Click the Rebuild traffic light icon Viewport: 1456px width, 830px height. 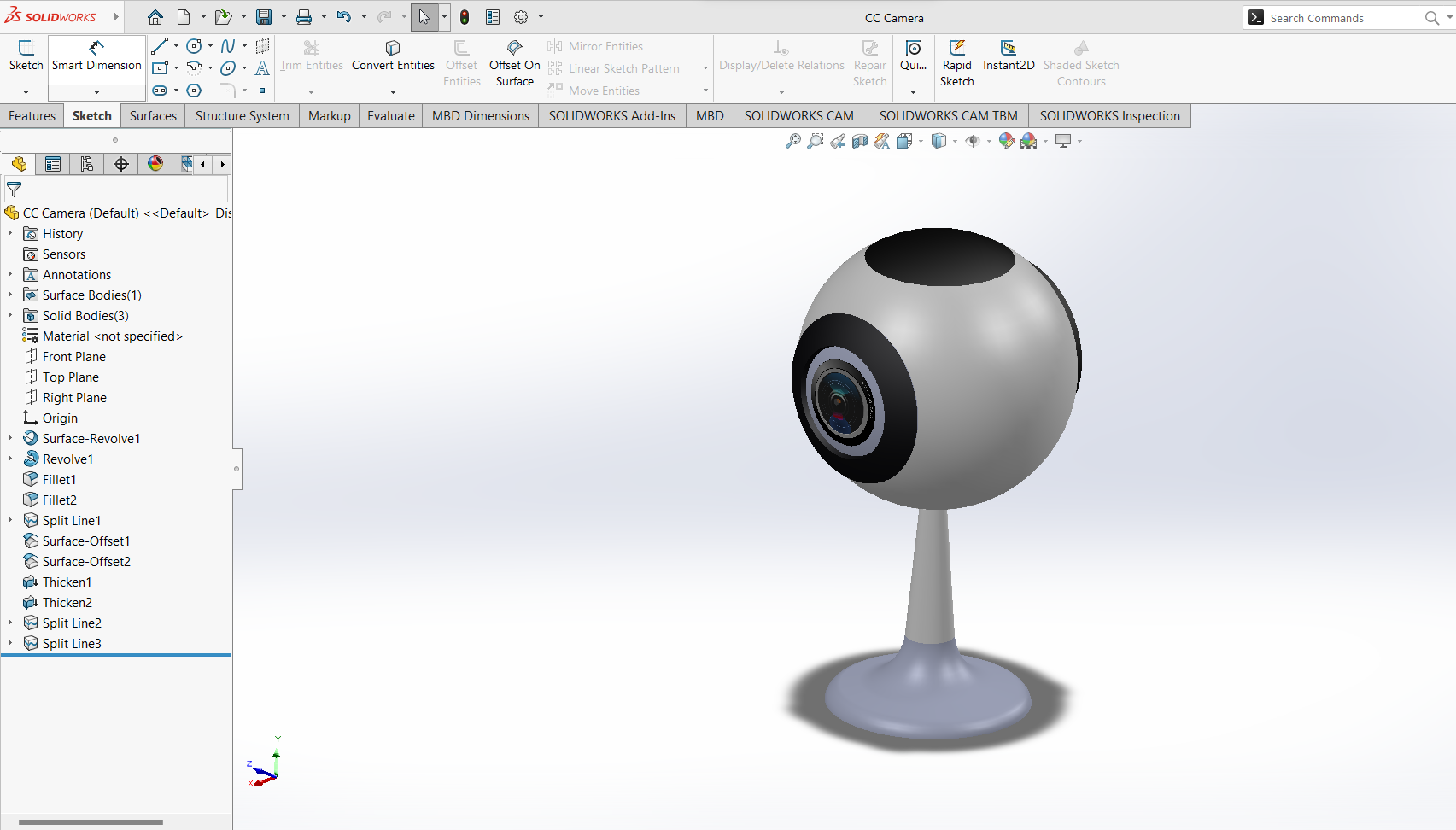[465, 17]
